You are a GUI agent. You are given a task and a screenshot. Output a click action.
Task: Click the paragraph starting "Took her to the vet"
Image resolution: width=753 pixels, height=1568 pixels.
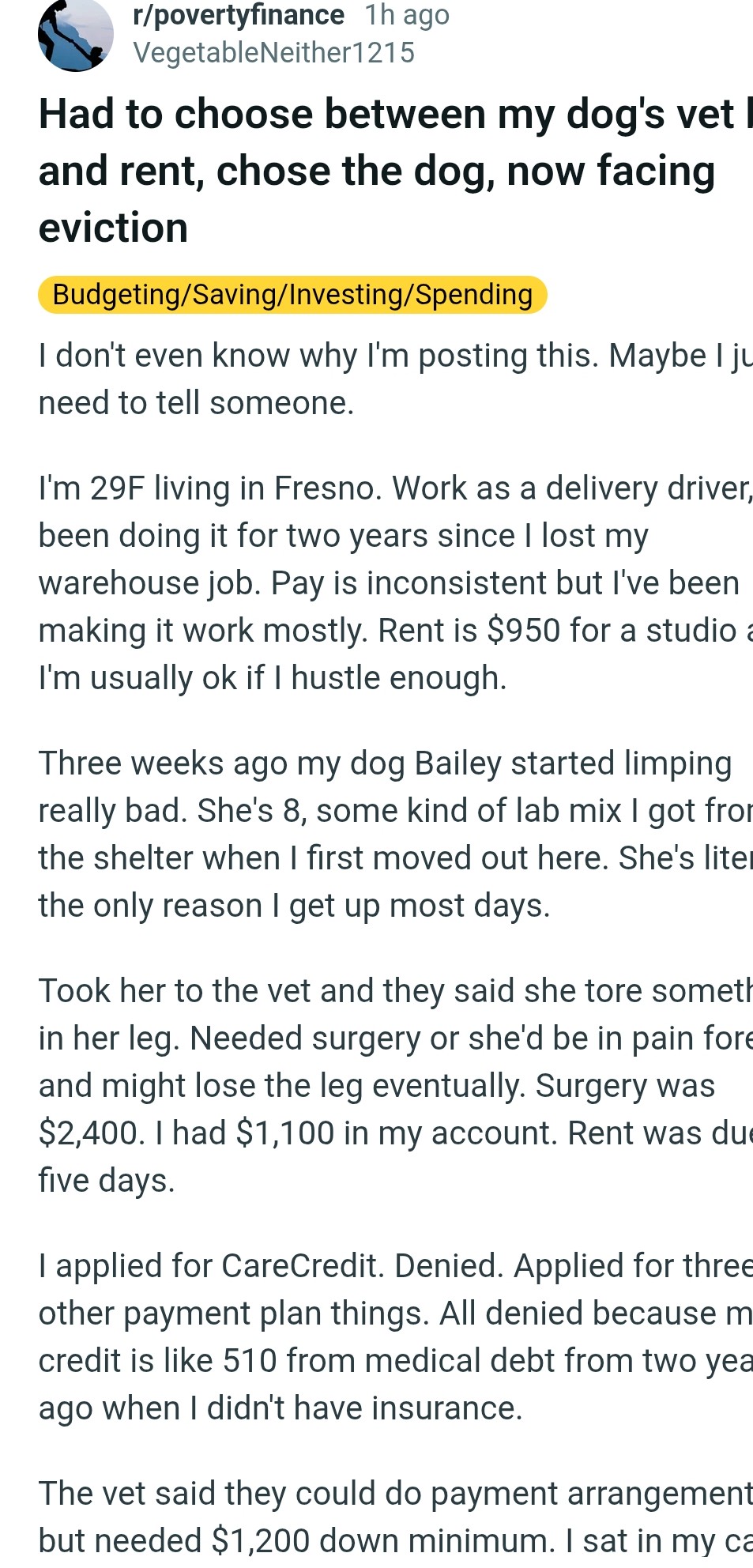tap(379, 1086)
